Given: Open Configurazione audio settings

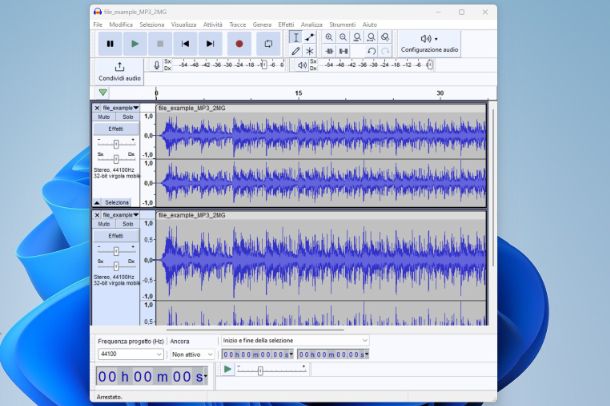Looking at the screenshot, I should pyautogui.click(x=429, y=44).
